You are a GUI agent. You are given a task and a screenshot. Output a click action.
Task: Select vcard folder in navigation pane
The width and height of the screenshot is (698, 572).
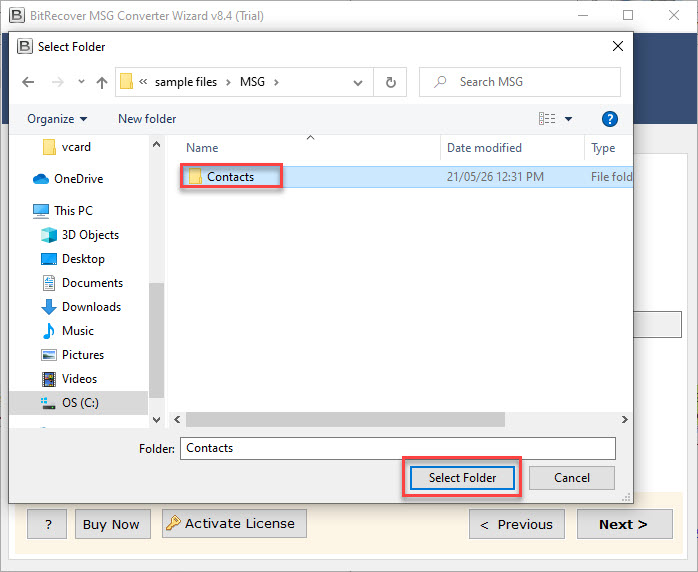(x=67, y=147)
